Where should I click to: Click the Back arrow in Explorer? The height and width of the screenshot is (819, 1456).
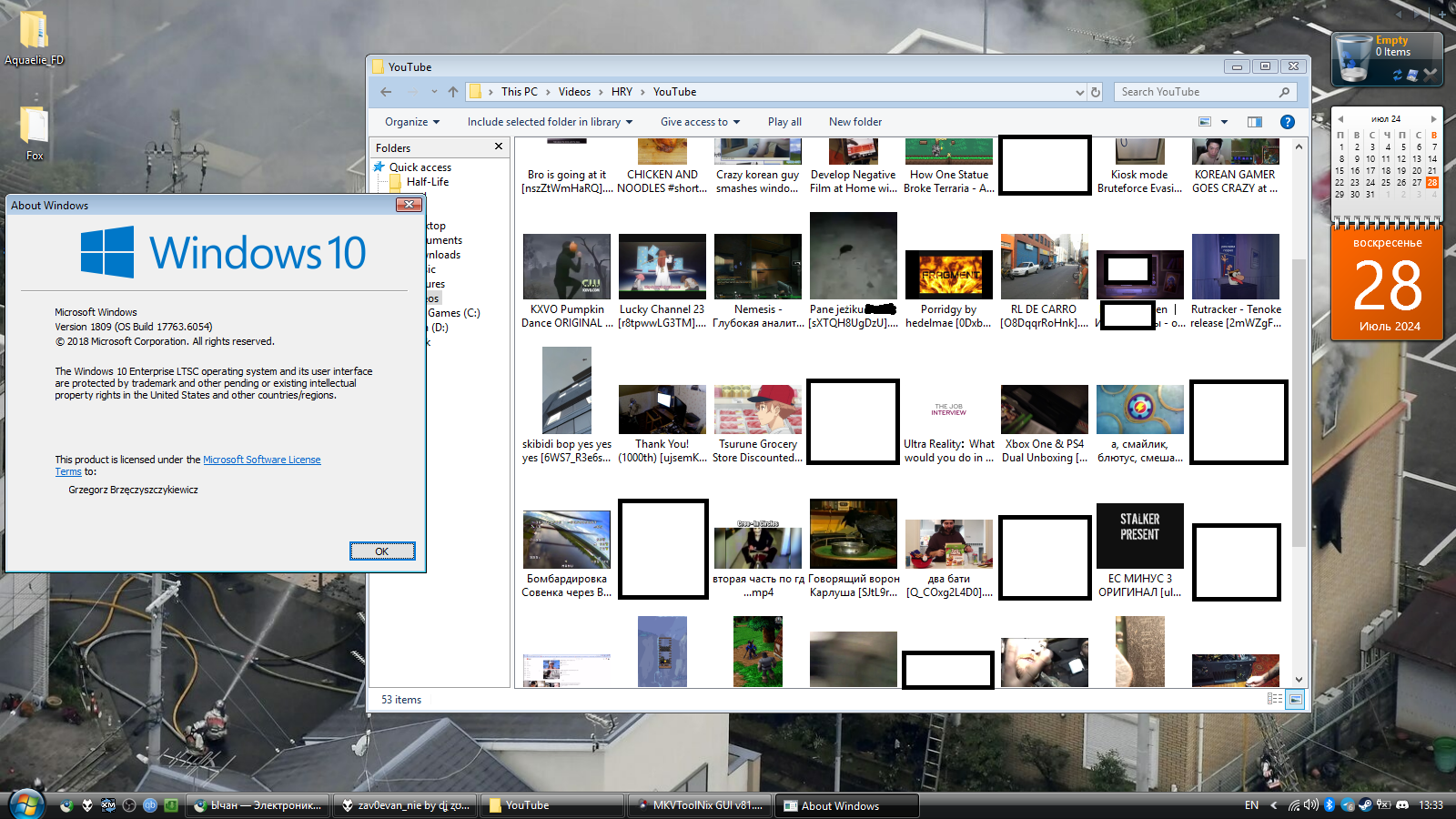click(x=386, y=92)
